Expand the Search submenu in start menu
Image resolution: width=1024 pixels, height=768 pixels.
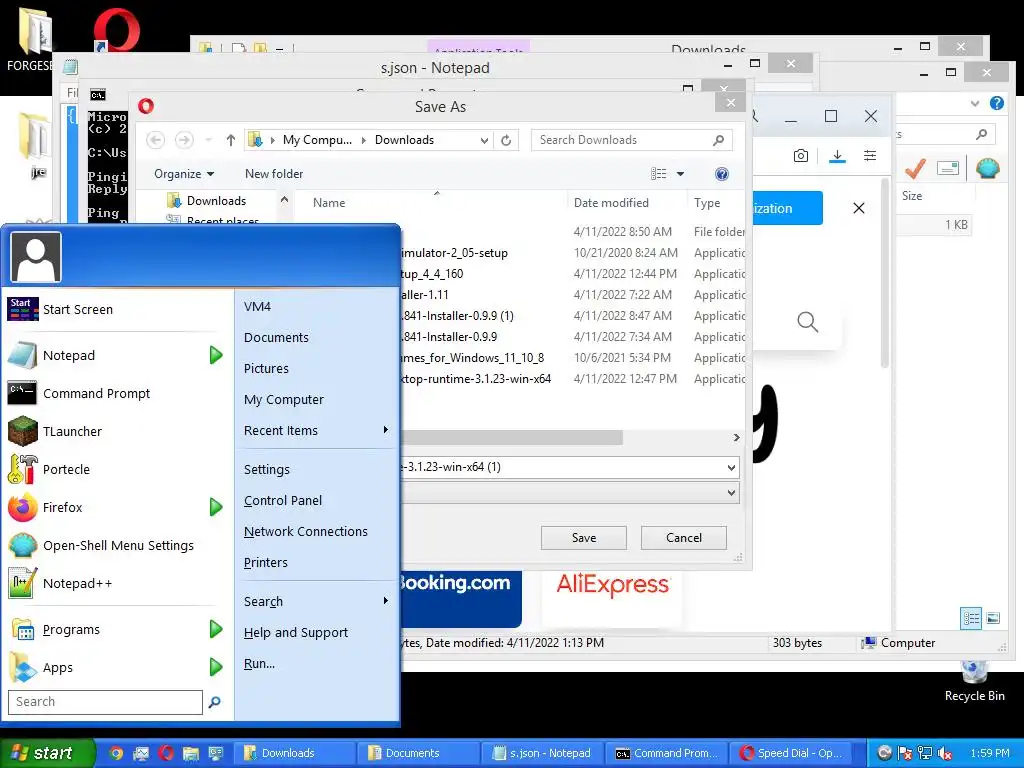point(317,601)
